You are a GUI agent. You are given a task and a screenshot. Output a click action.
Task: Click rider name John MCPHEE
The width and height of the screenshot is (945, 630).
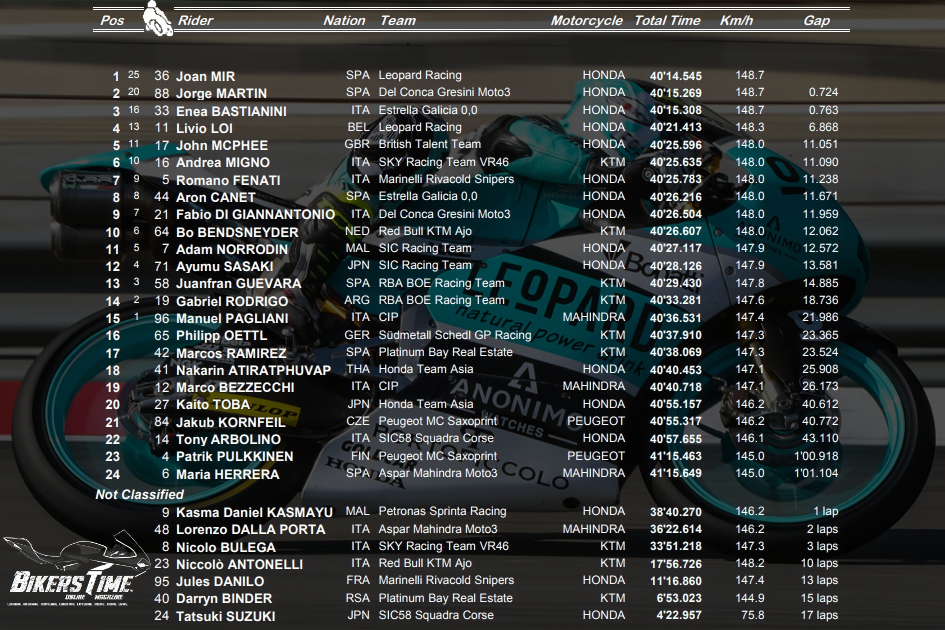221,145
